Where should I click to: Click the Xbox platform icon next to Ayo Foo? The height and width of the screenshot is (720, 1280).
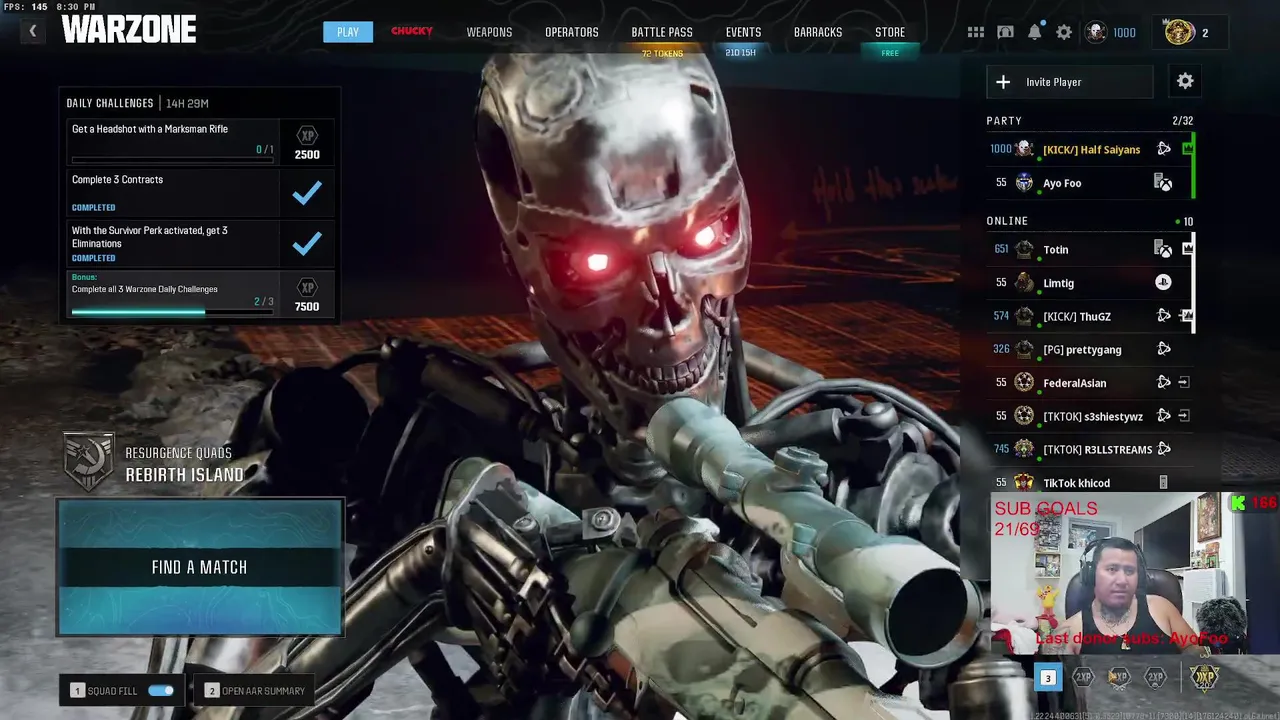[x=1163, y=183]
